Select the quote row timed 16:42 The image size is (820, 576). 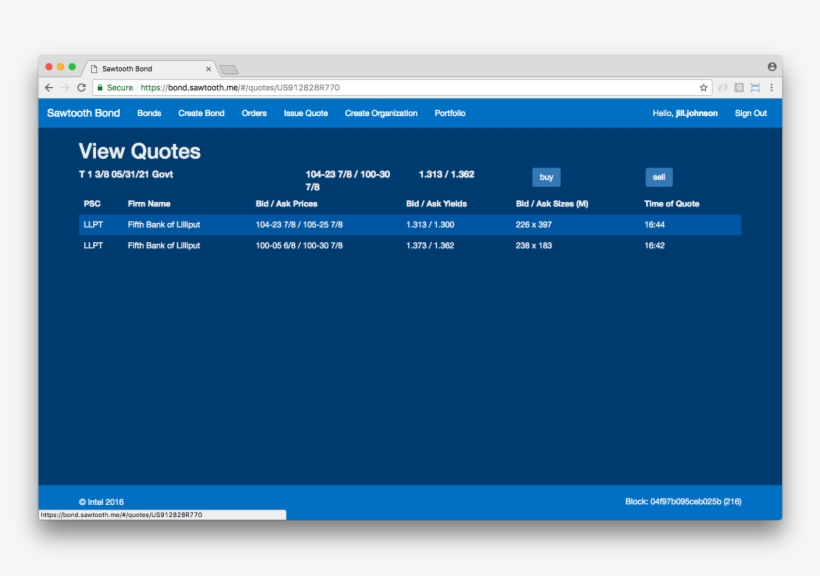tap(410, 245)
